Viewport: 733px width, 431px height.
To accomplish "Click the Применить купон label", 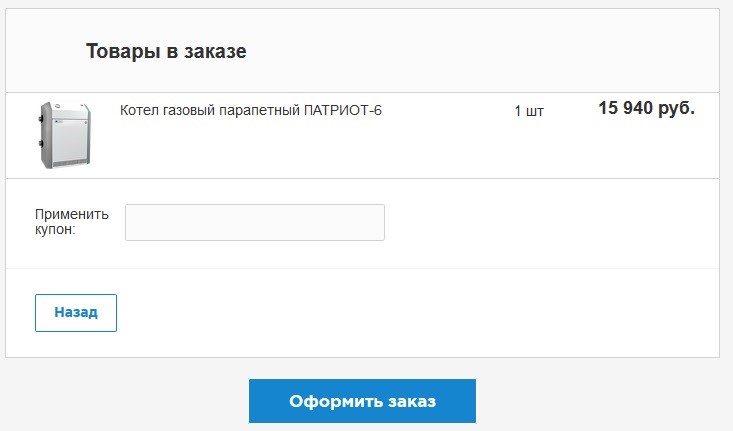I will coord(72,222).
